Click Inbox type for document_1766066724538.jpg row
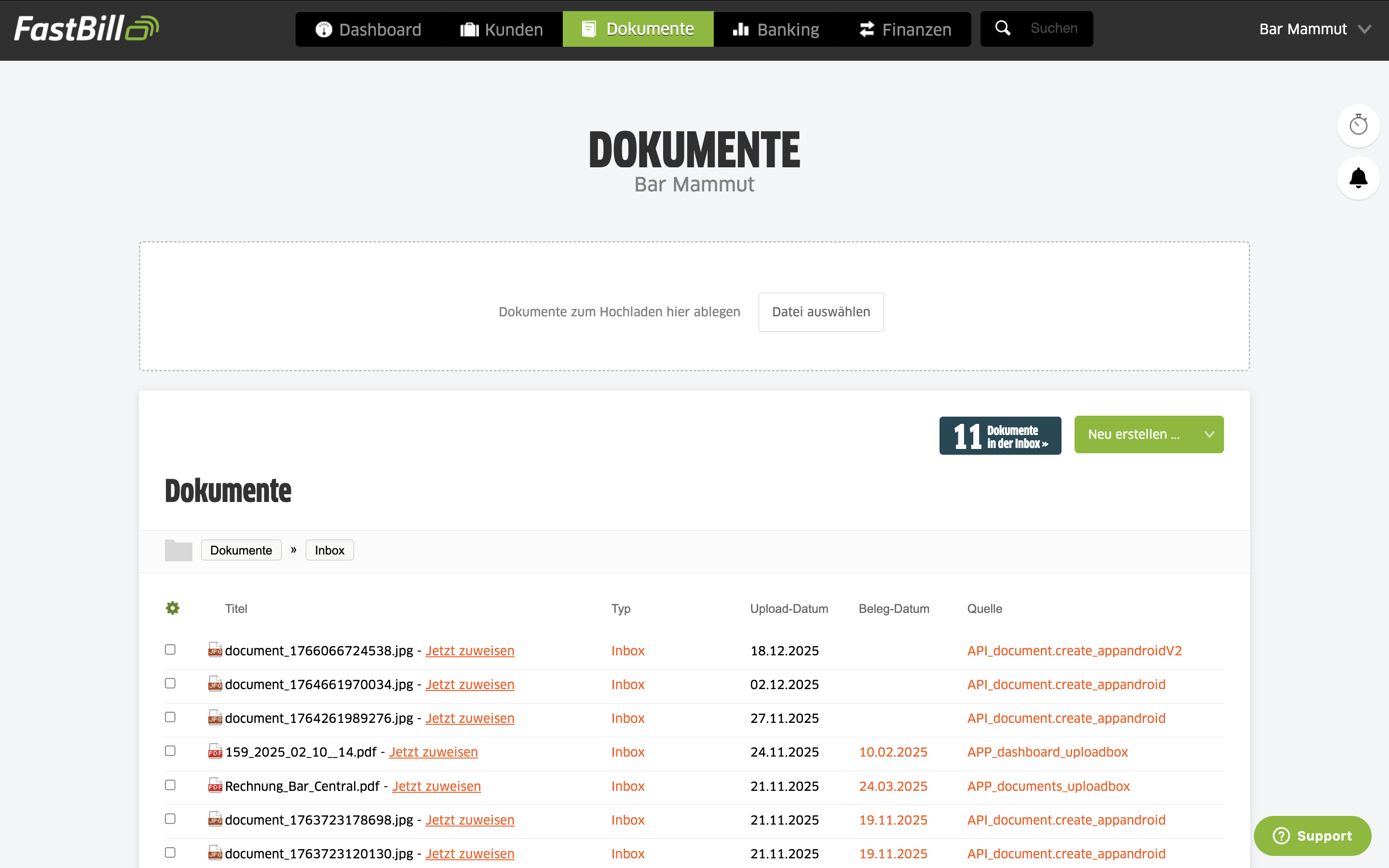The image size is (1389, 868). coord(628,651)
